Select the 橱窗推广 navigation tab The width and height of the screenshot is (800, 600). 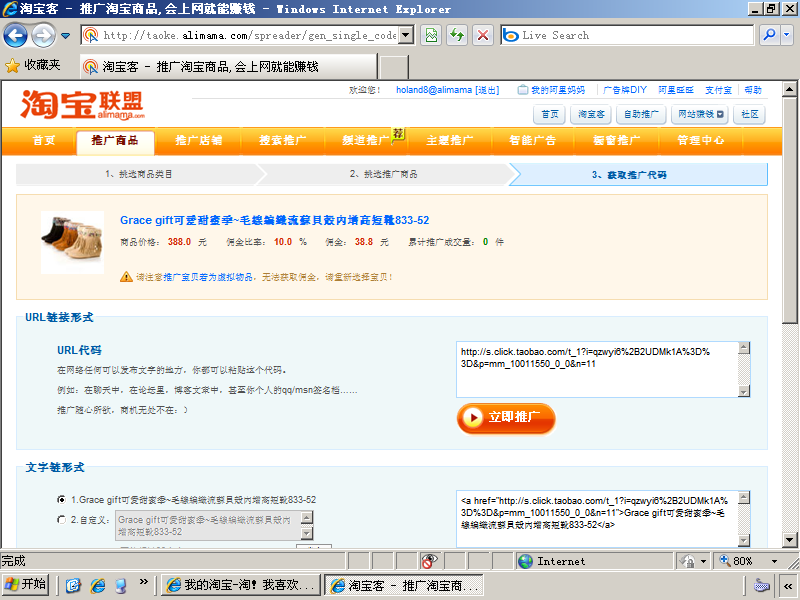pyautogui.click(x=616, y=140)
